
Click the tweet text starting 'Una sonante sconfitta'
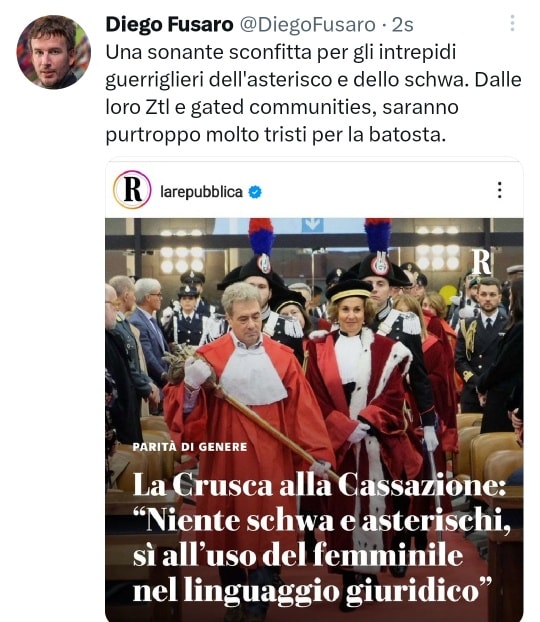(x=313, y=94)
